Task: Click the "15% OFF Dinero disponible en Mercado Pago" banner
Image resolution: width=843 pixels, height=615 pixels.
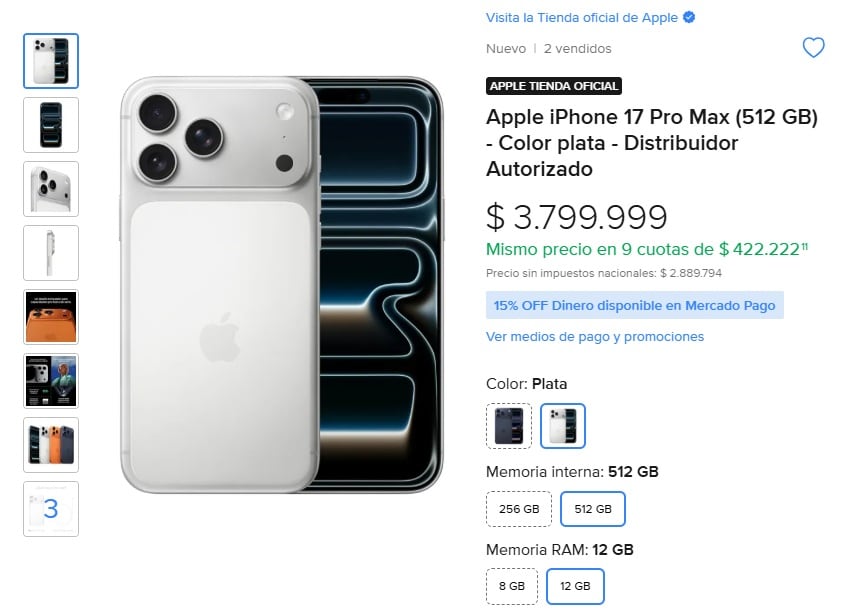Action: pyautogui.click(x=634, y=305)
